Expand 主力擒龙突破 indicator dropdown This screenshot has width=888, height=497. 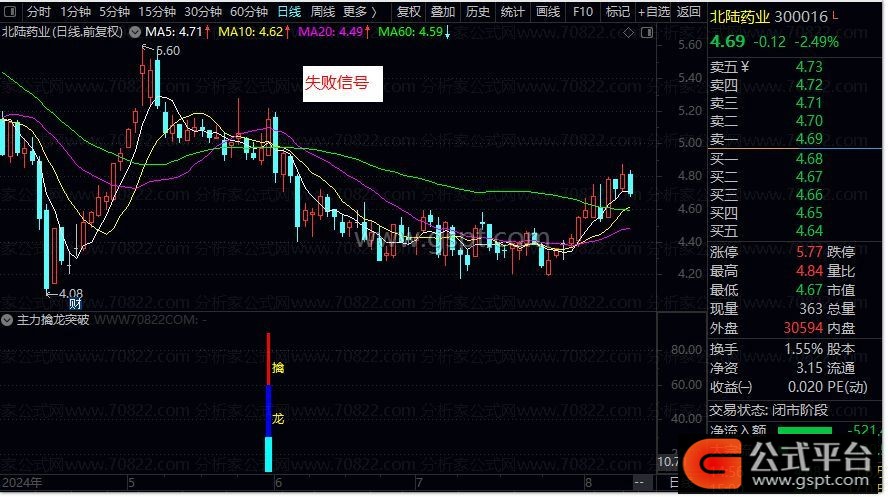click(x=7, y=320)
